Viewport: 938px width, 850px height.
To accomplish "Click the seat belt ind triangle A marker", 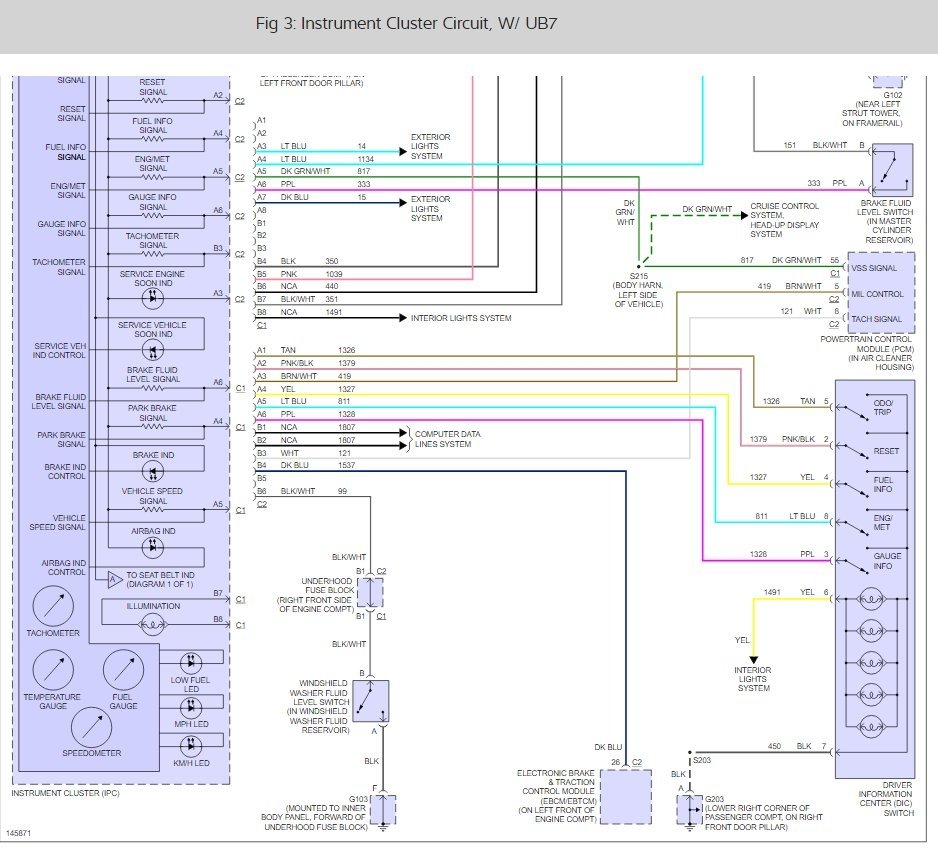I will pos(114,580).
